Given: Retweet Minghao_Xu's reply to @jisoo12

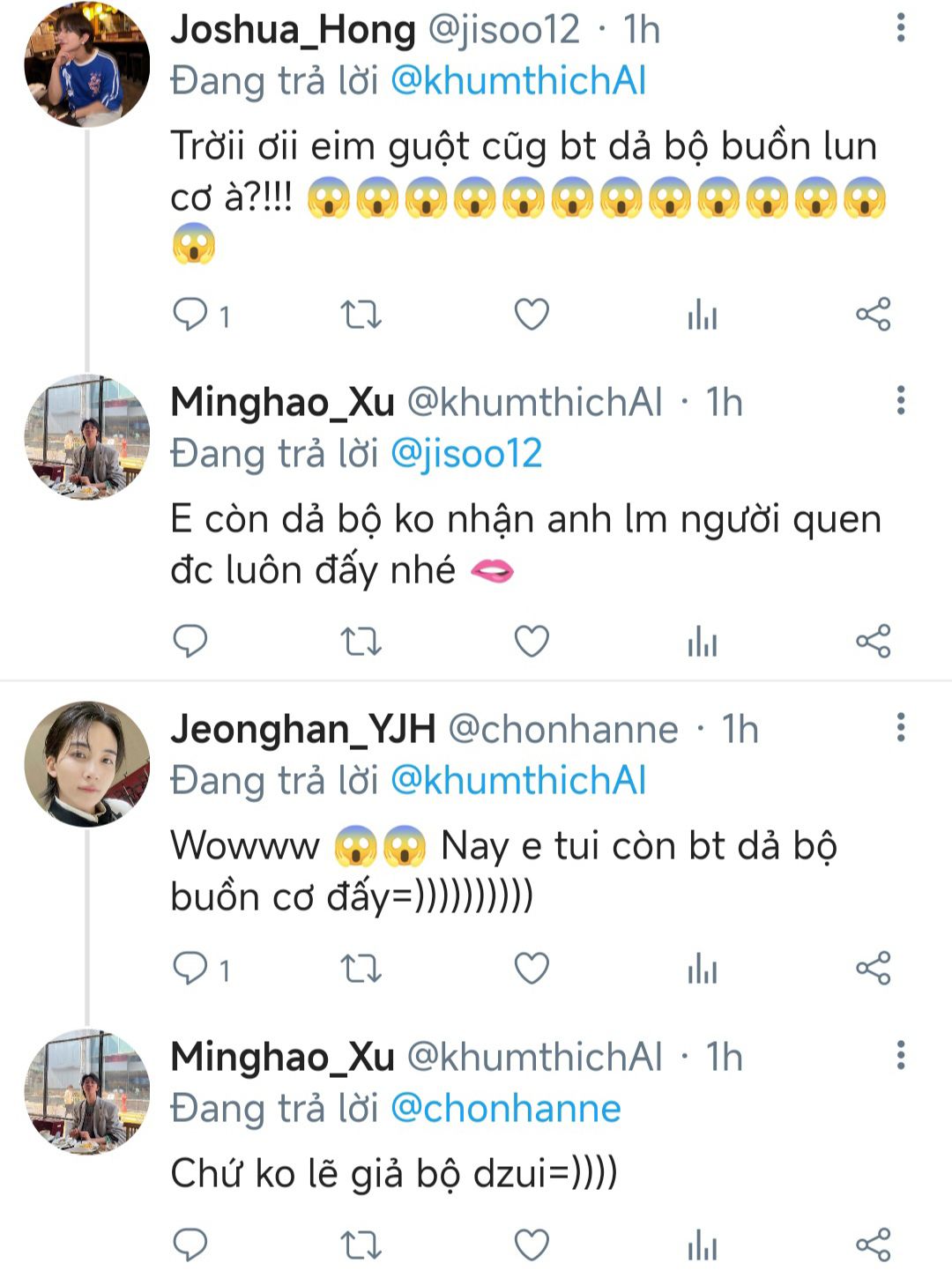Looking at the screenshot, I should (361, 642).
